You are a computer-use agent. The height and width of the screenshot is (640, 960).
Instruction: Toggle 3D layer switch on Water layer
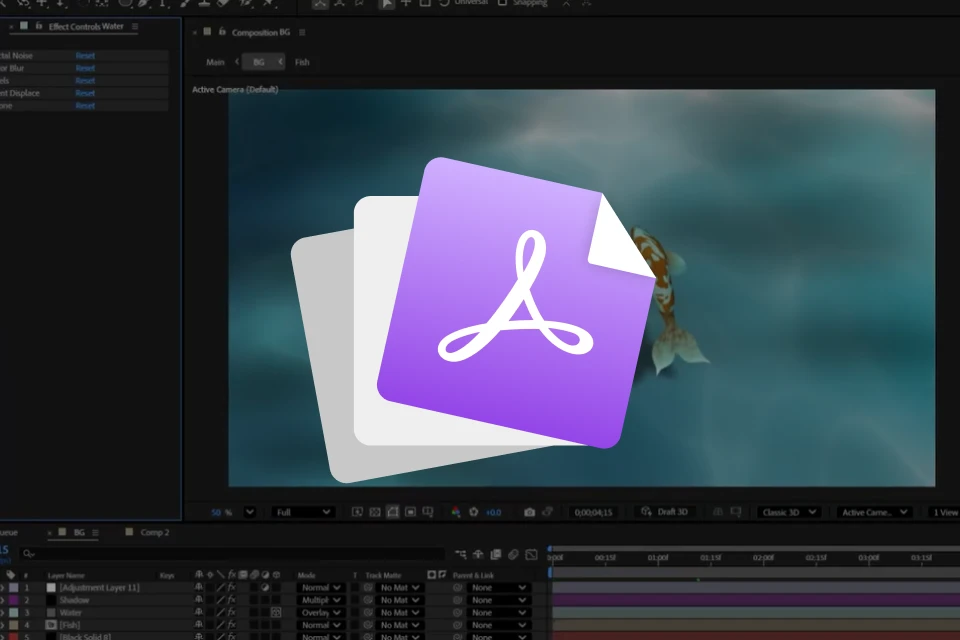[x=276, y=612]
